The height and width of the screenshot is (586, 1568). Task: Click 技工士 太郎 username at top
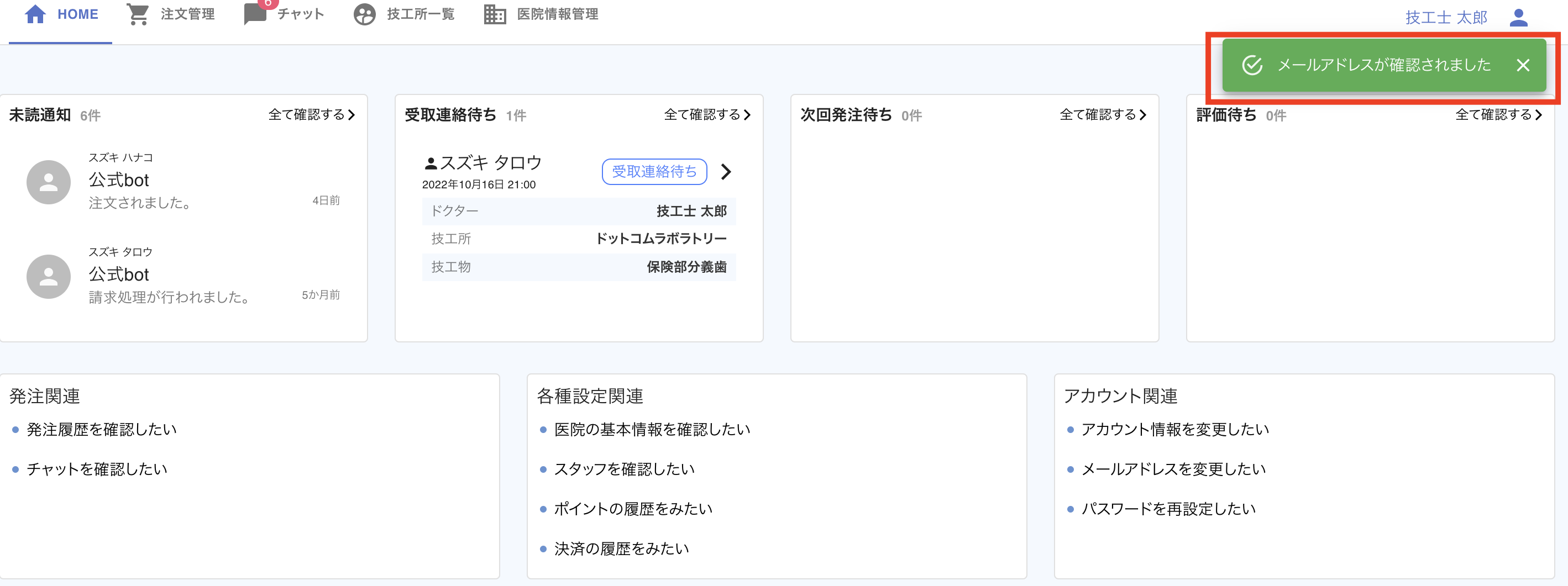pyautogui.click(x=1446, y=18)
